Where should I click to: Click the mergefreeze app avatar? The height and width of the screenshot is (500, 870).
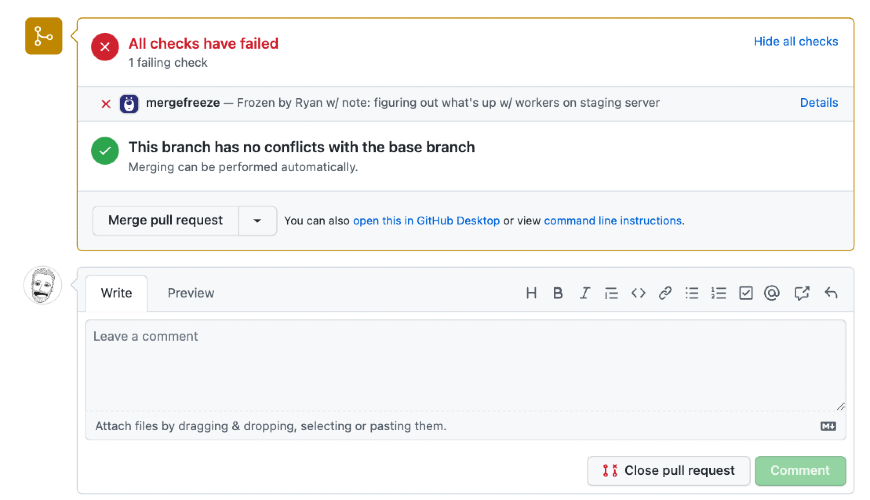click(129, 103)
